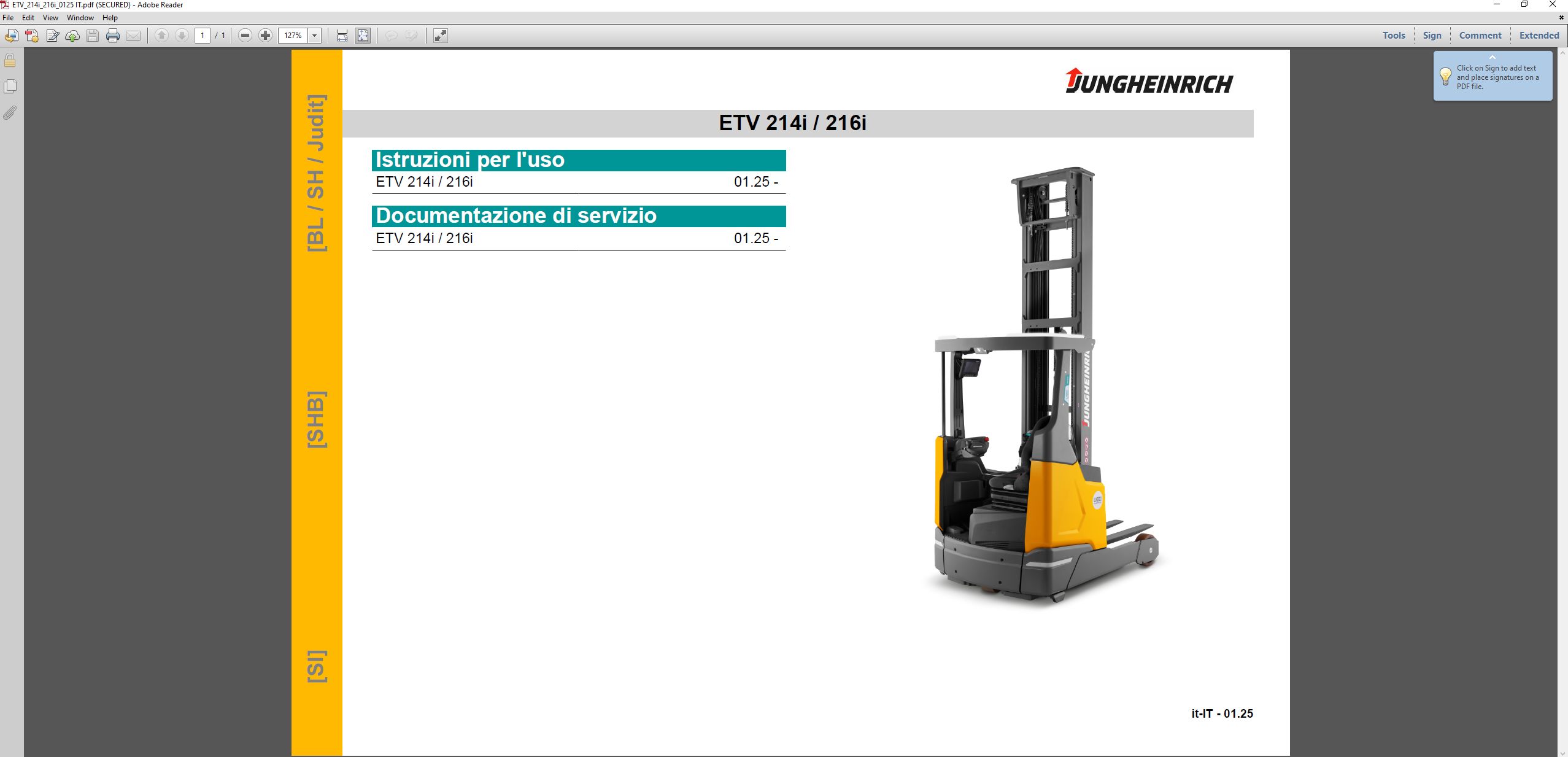
Task: Click the Extended button
Action: point(1539,36)
